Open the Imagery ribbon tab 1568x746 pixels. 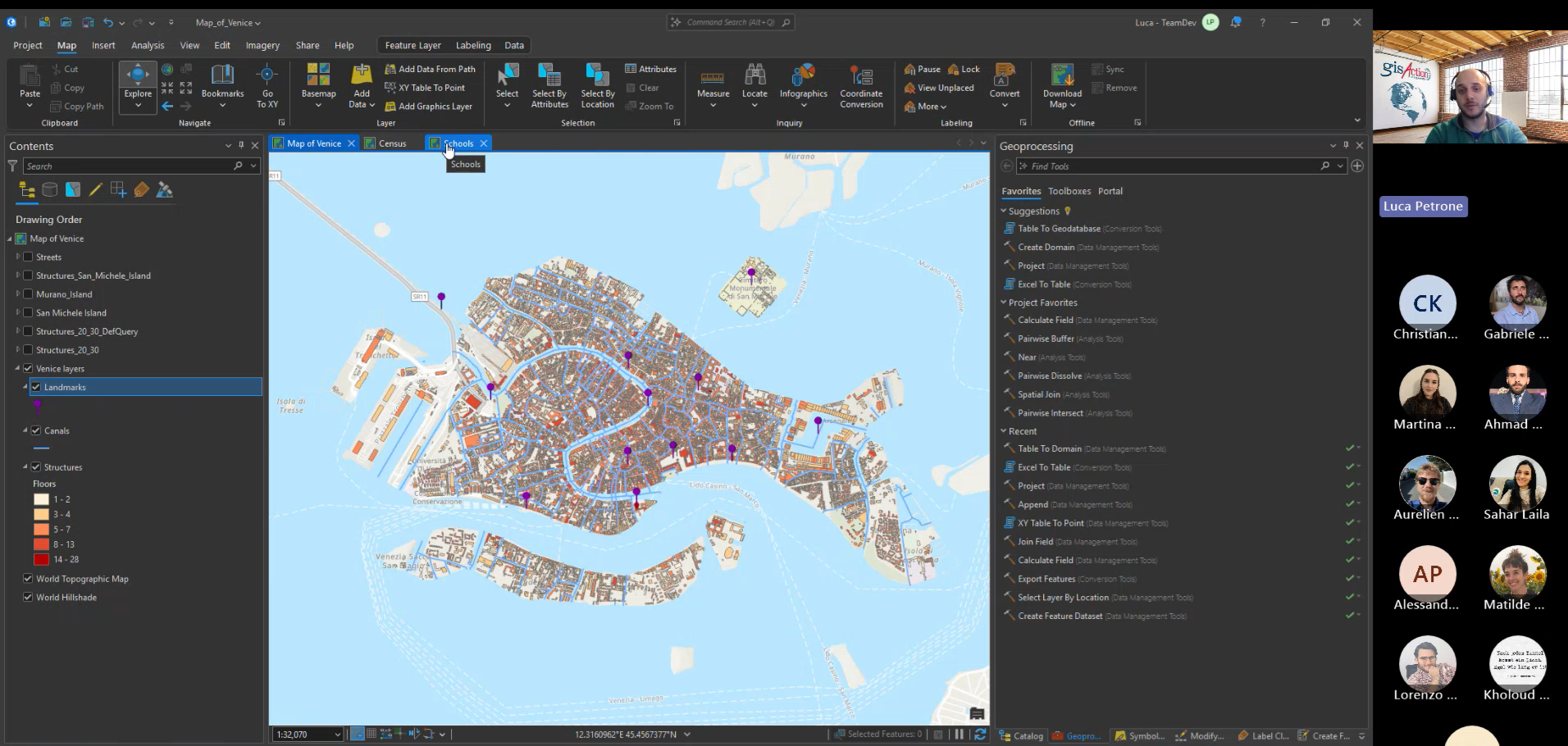[x=262, y=46]
